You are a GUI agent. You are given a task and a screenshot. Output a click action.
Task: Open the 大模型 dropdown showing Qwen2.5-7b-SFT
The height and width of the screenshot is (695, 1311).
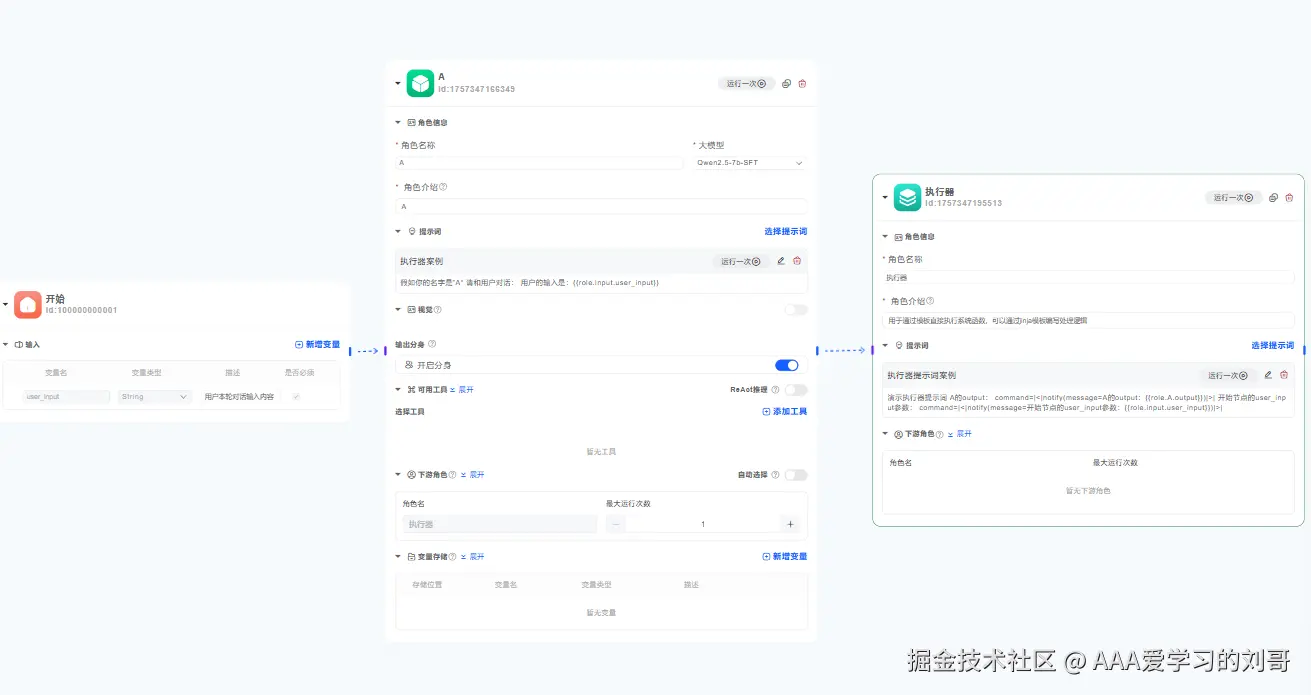click(749, 163)
